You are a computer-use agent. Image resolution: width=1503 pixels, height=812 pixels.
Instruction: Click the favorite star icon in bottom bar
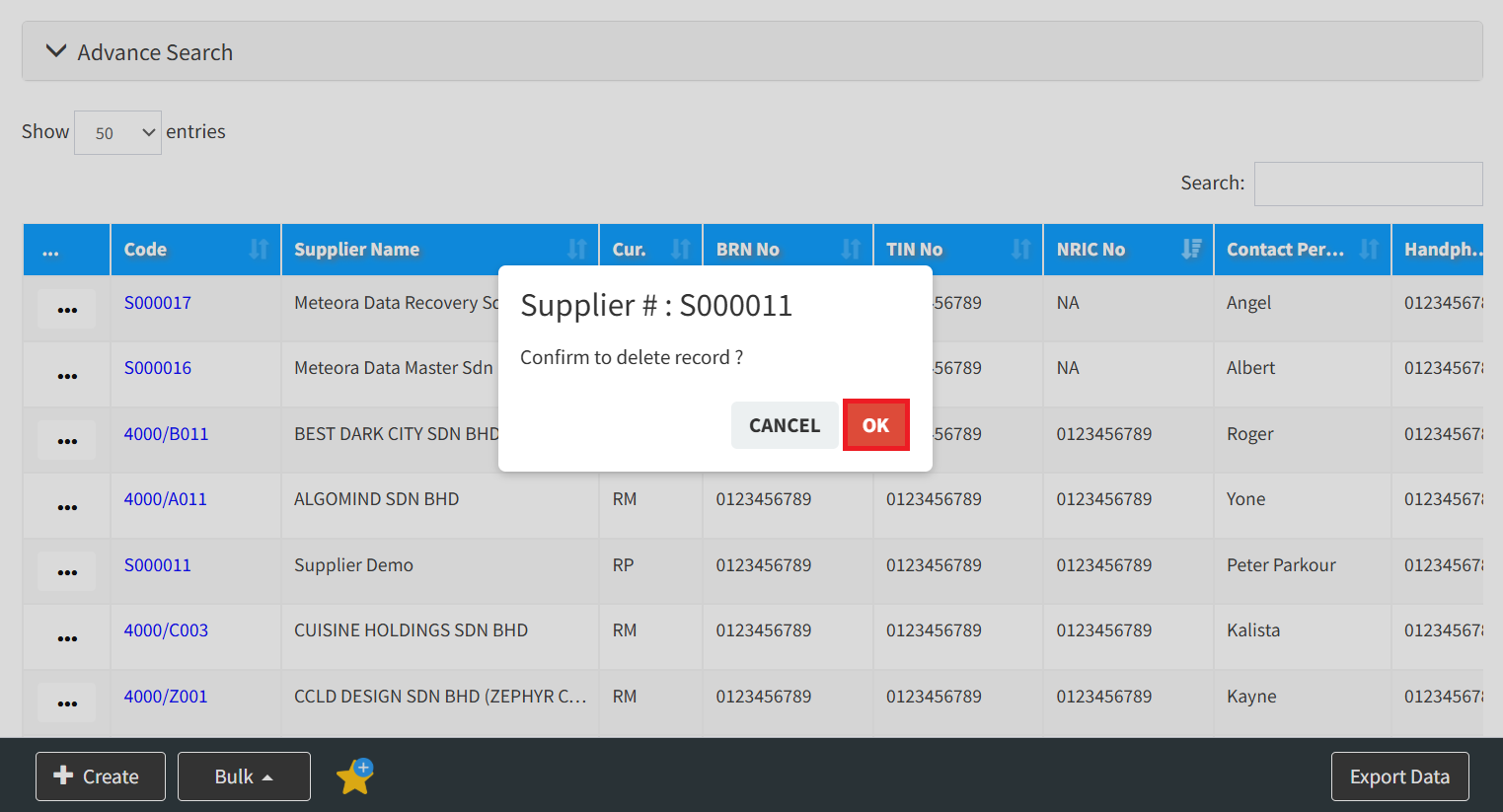(x=354, y=777)
